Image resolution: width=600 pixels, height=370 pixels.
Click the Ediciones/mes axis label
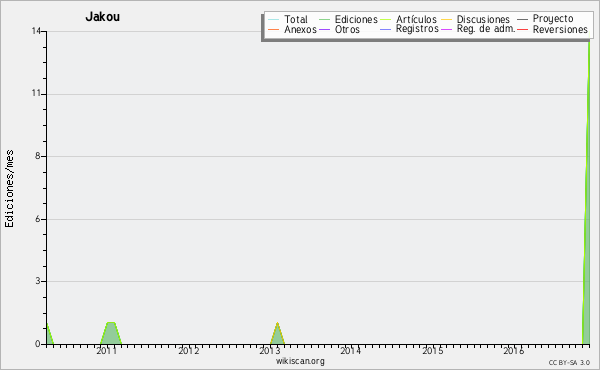click(x=9, y=189)
